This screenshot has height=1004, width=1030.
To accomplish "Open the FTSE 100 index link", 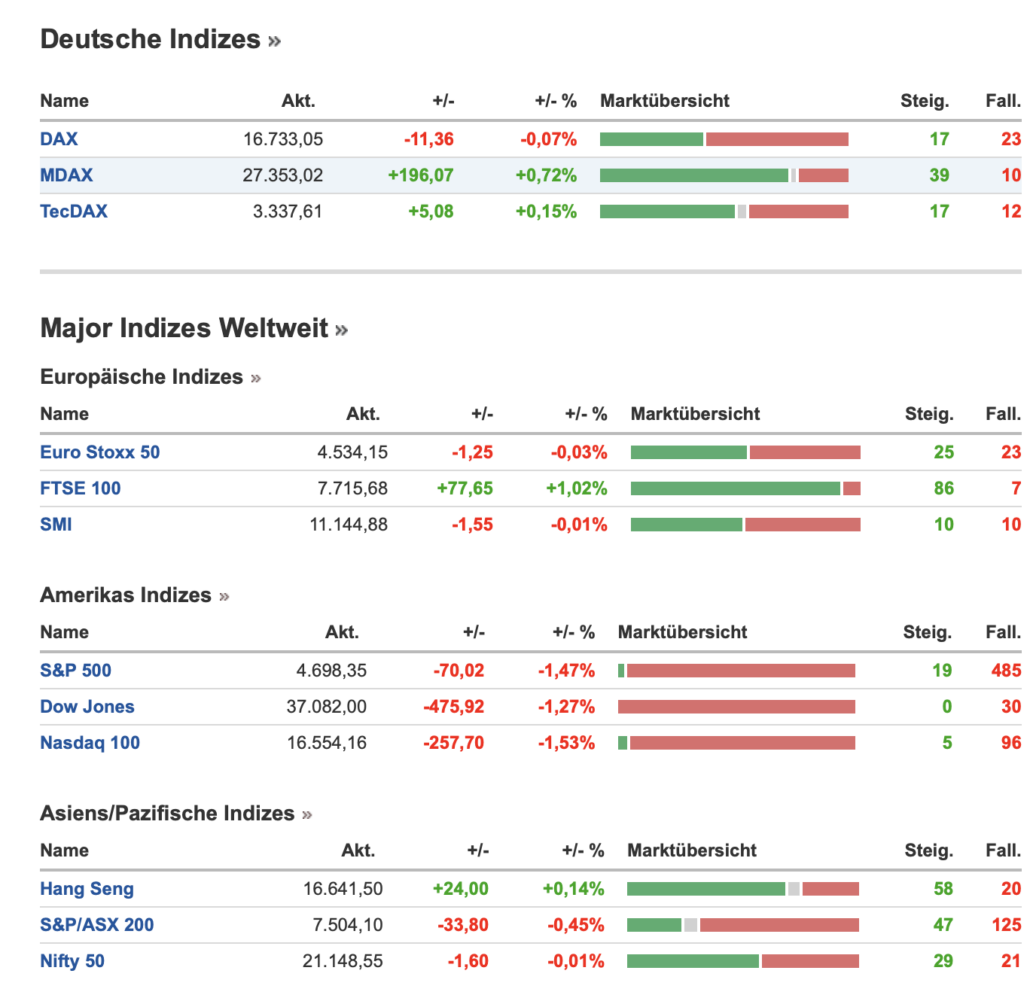I will click(x=80, y=489).
